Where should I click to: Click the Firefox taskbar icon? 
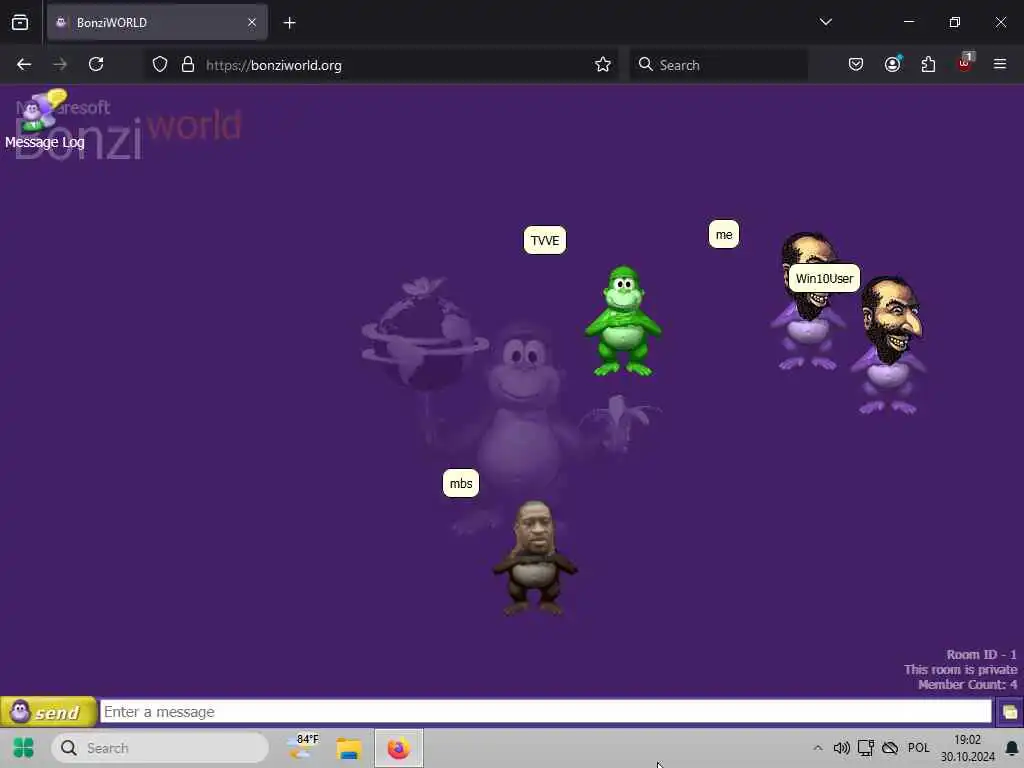[x=398, y=748]
